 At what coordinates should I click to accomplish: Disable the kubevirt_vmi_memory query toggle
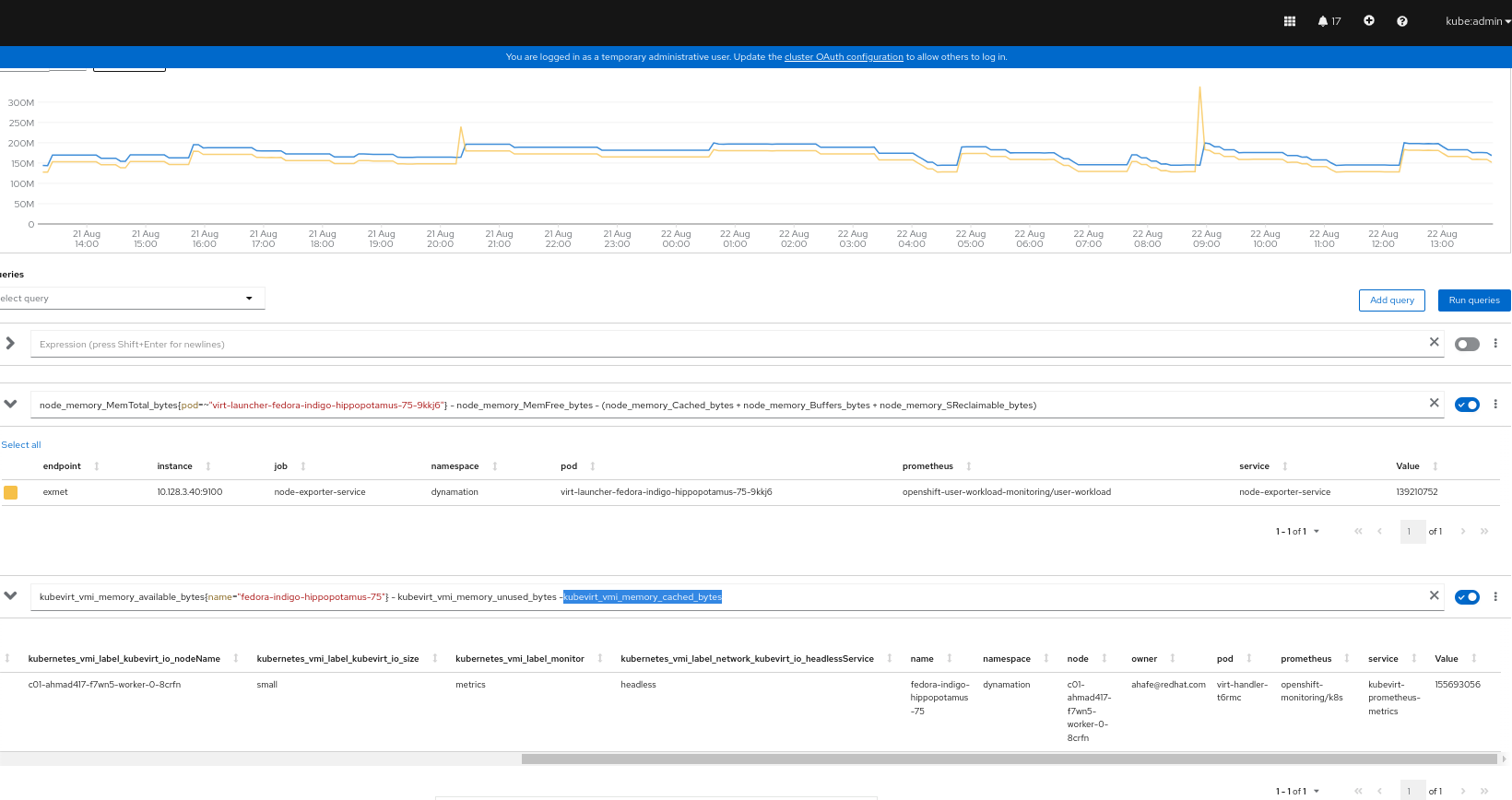[x=1467, y=597]
